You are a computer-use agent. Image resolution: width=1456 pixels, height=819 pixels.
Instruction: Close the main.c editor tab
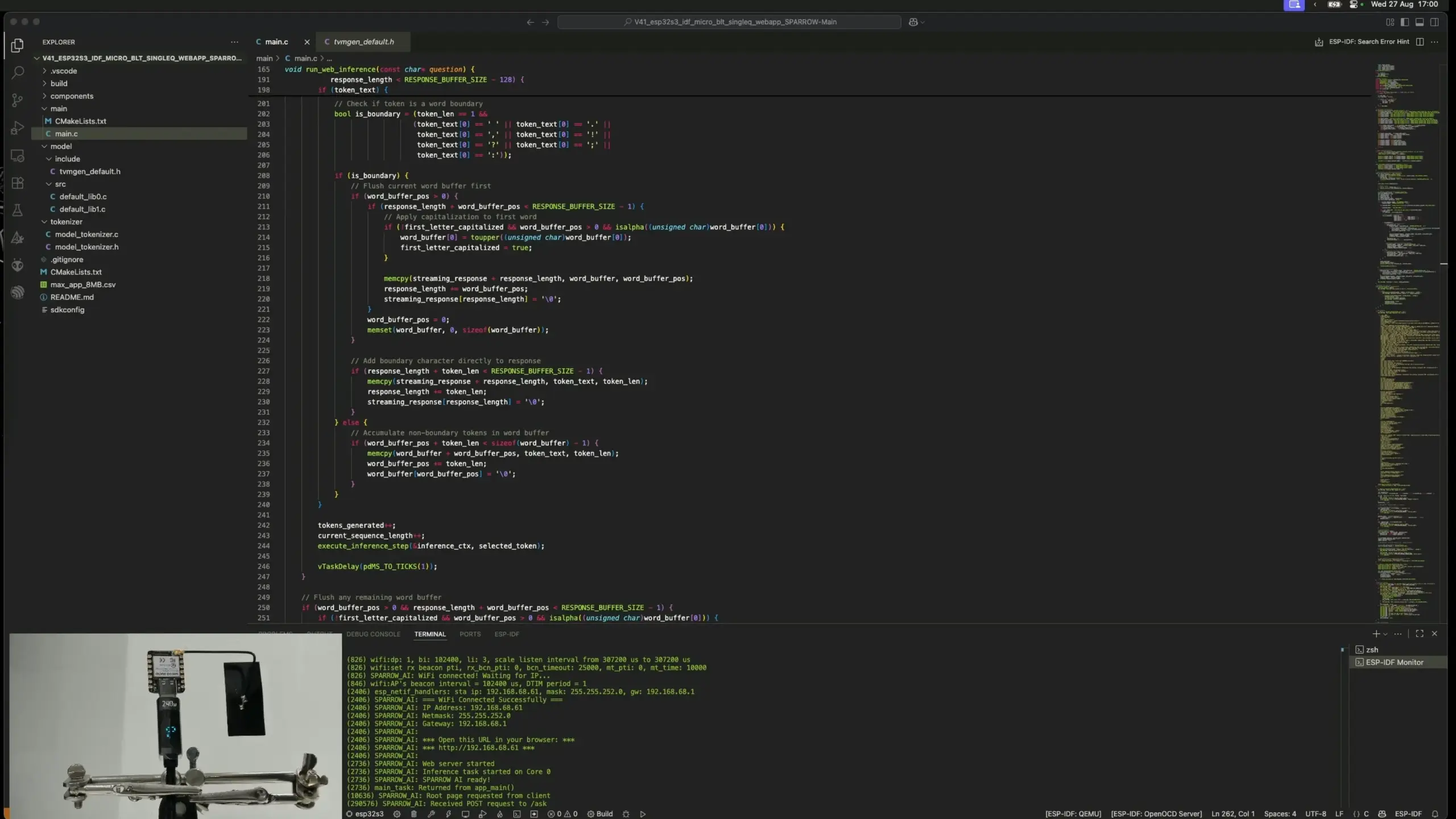307,42
